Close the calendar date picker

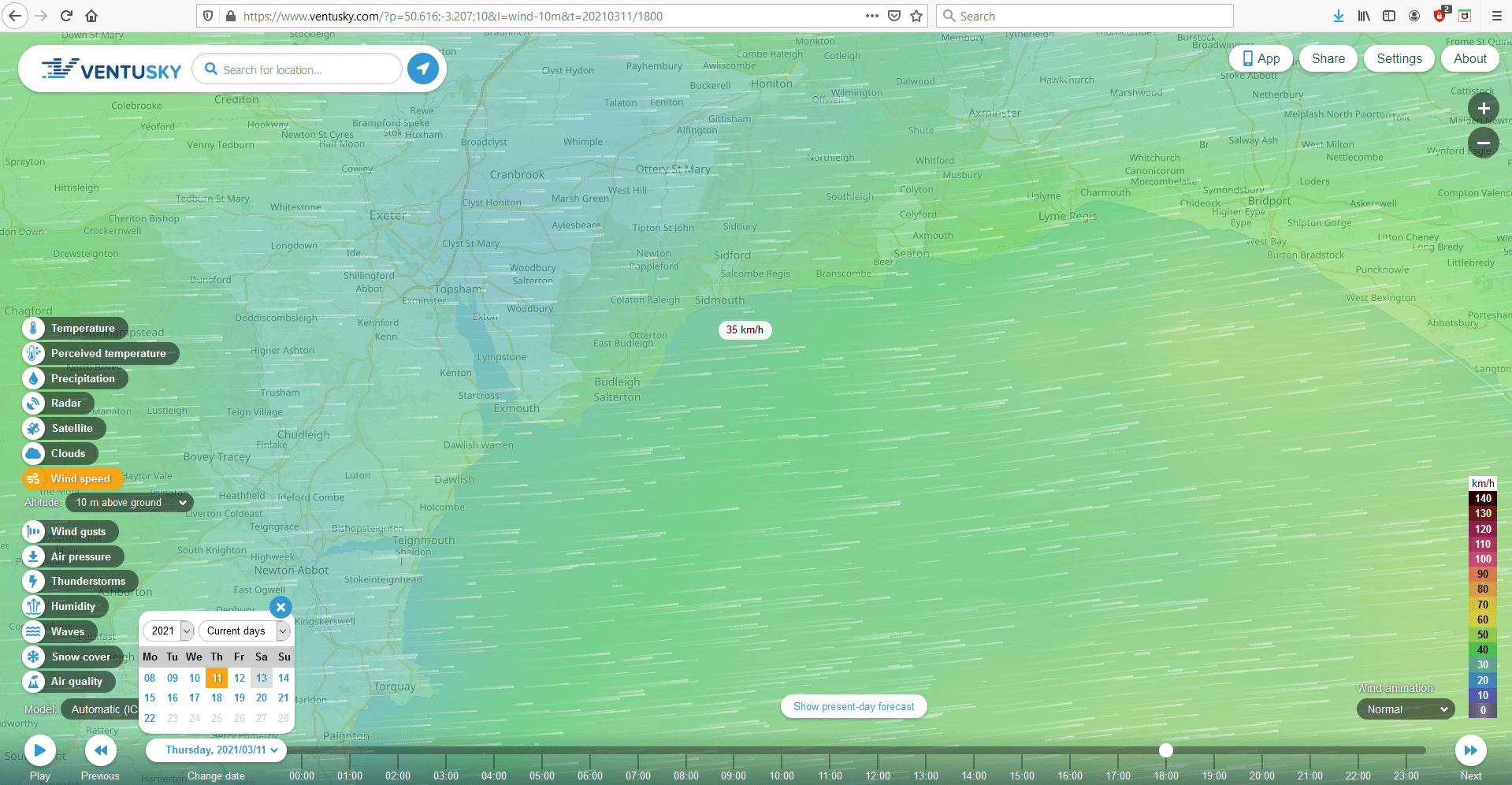click(x=280, y=607)
